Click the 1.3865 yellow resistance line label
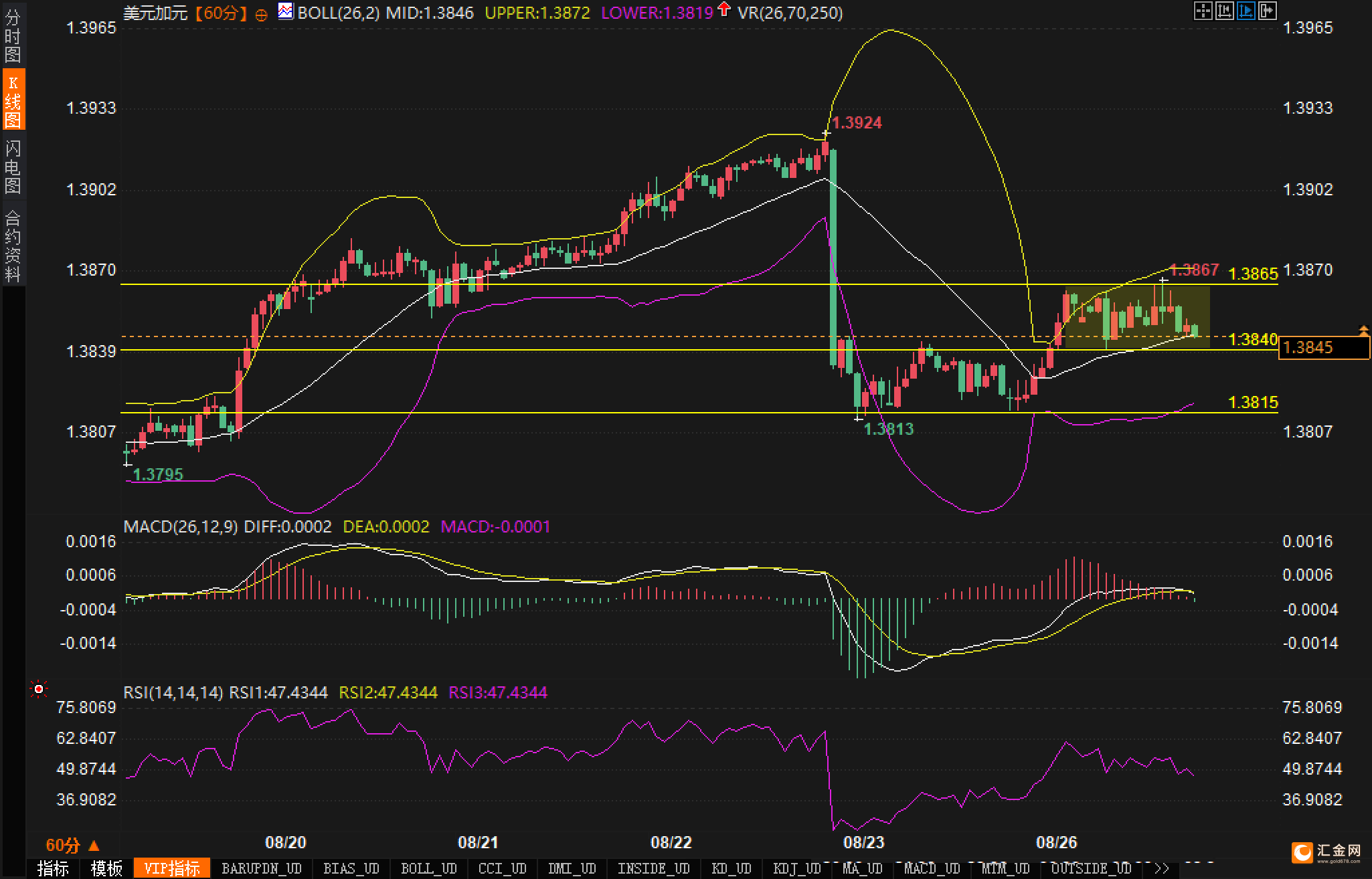Screen dimensions: 1372x879 coord(1254,274)
